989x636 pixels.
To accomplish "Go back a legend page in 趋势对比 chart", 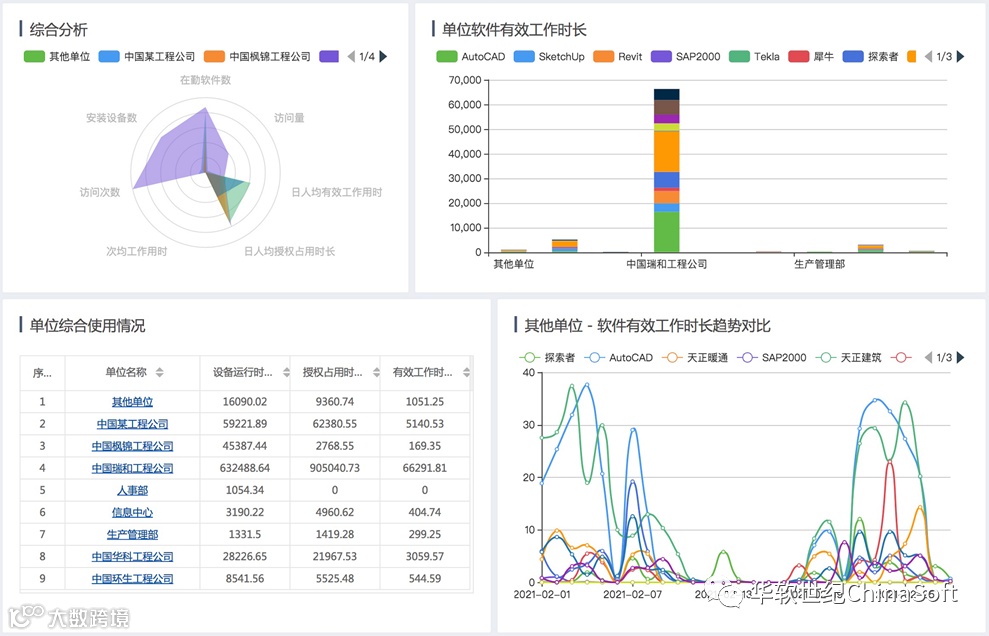I will (928, 358).
